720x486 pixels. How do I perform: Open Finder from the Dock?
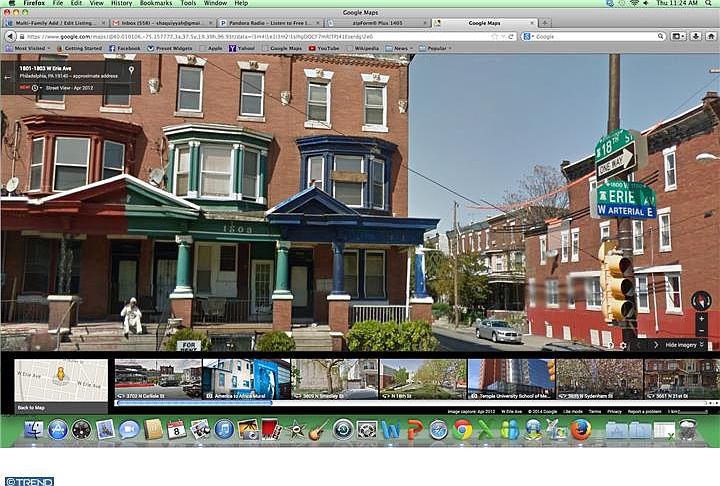click(34, 430)
